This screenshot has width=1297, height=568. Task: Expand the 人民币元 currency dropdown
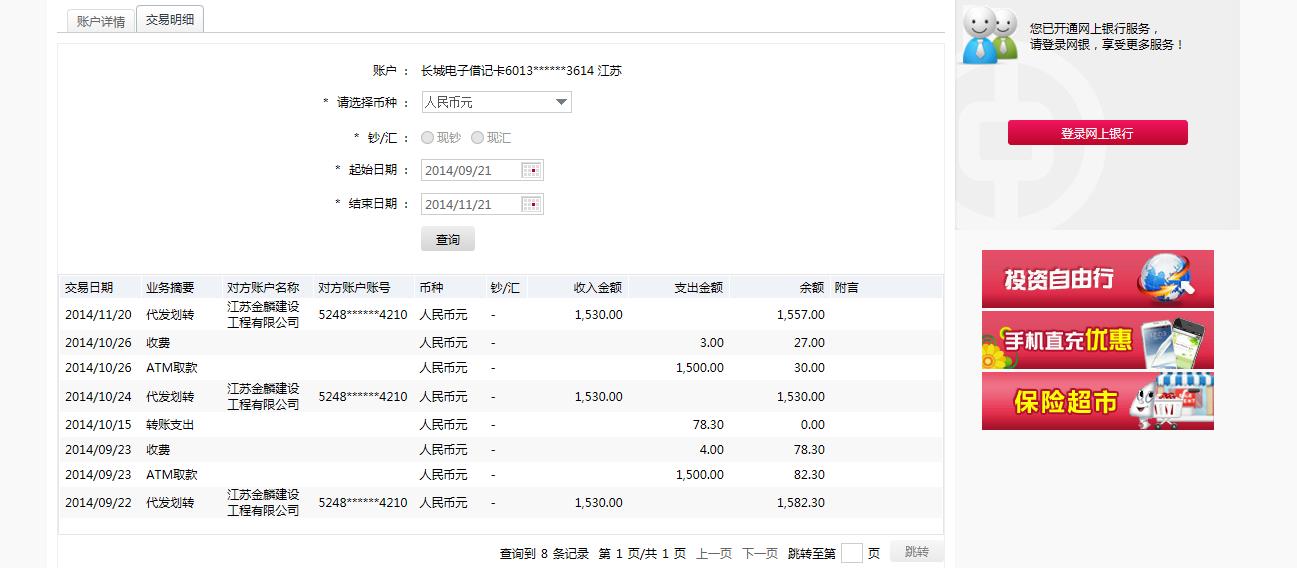(496, 102)
